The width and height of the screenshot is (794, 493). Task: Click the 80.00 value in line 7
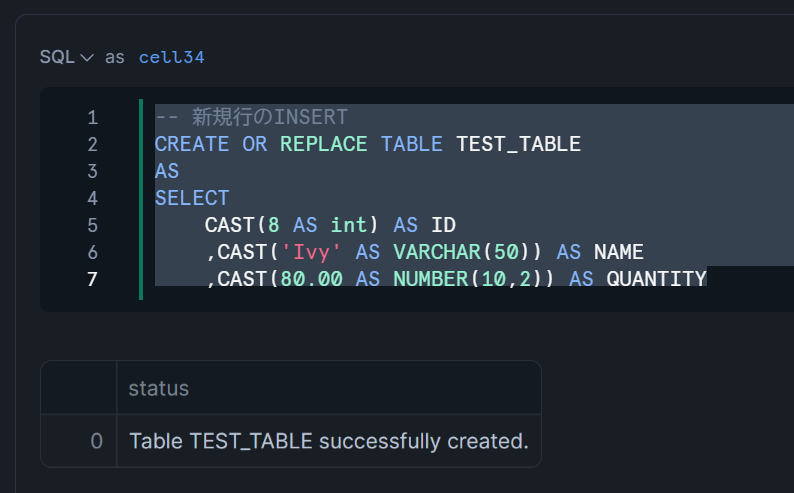coord(311,279)
